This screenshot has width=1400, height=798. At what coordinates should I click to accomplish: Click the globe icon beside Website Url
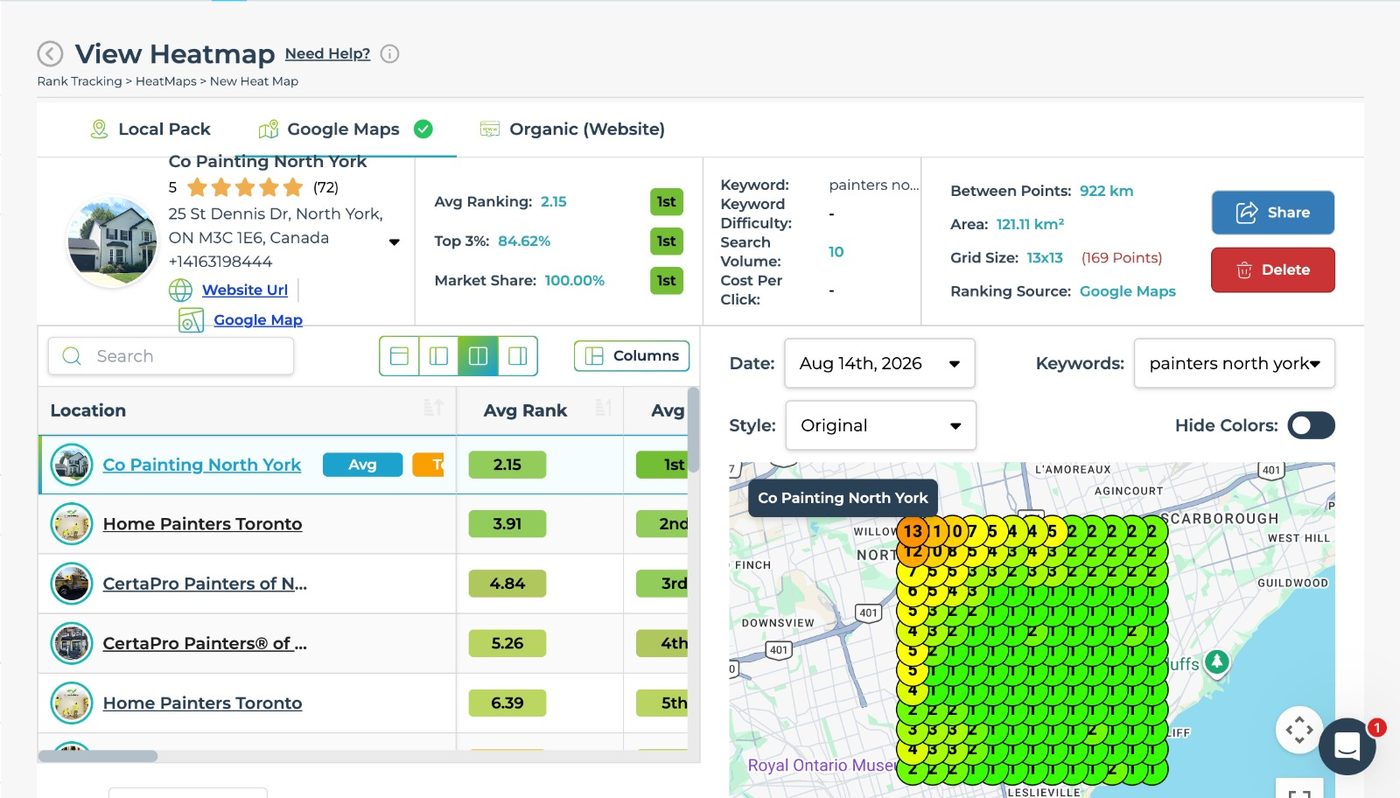pos(180,290)
